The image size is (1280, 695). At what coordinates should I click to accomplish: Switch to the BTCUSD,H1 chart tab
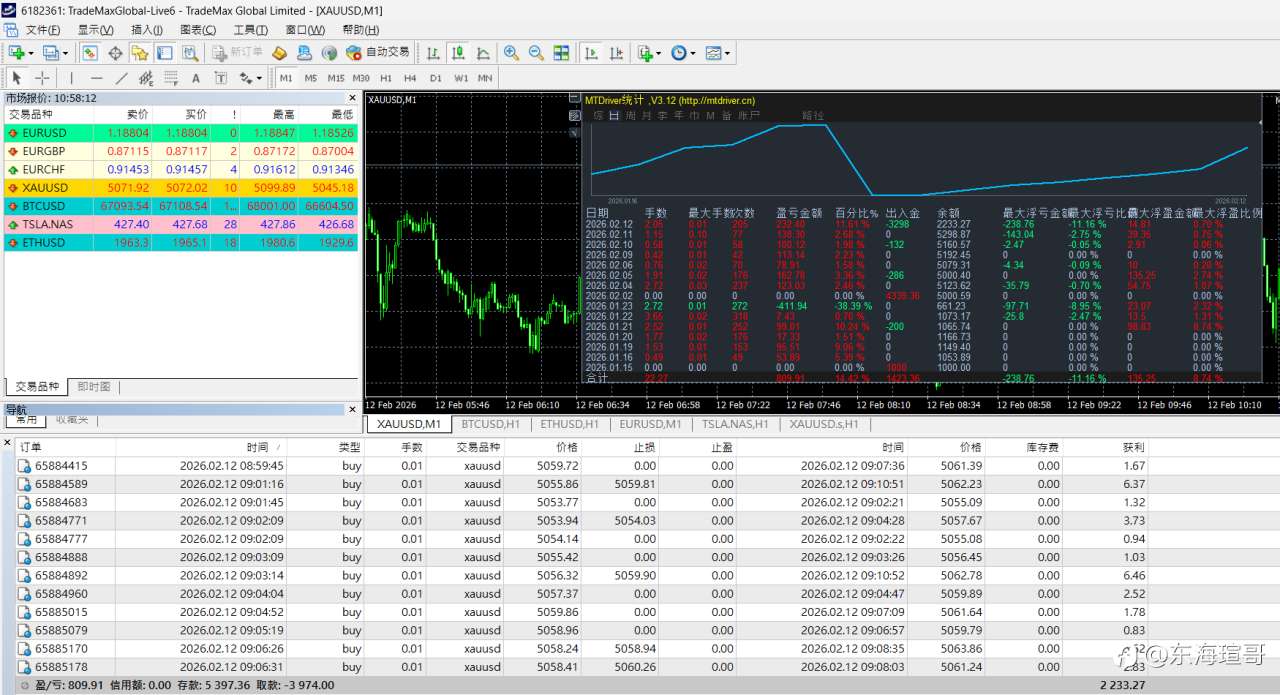click(490, 424)
